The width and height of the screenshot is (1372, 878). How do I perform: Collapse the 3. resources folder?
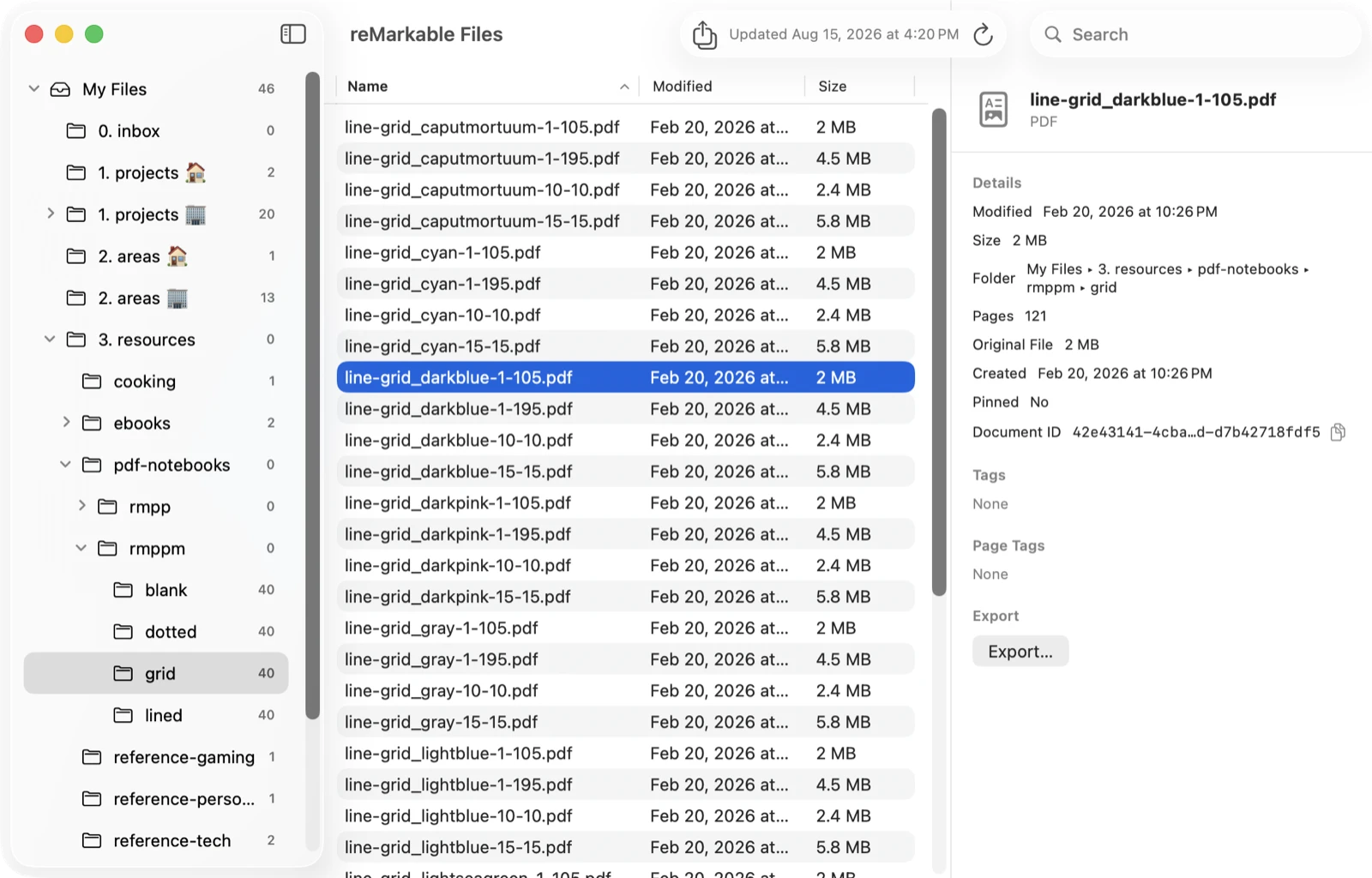click(50, 340)
